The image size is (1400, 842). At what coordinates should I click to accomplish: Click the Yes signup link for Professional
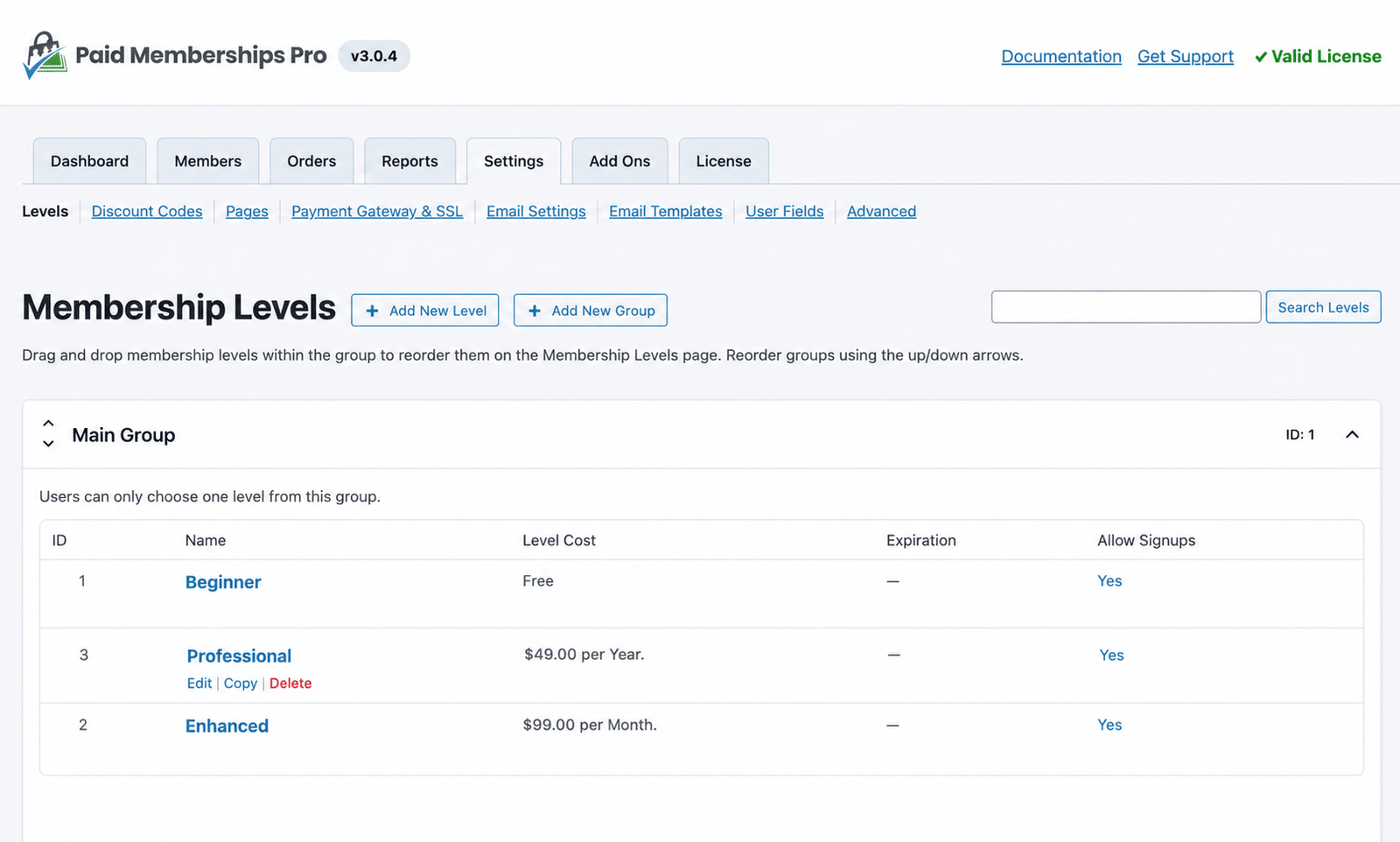pyautogui.click(x=1111, y=655)
